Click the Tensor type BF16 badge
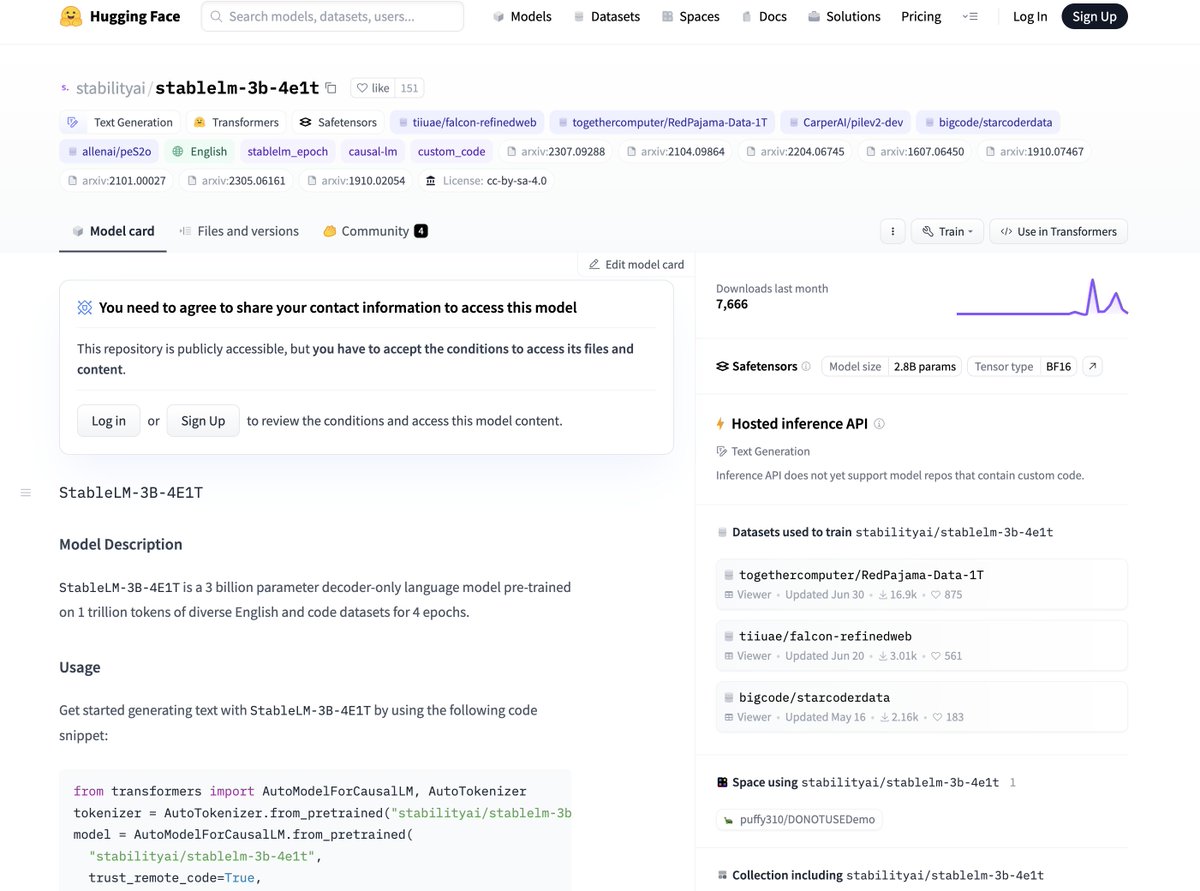1200x891 pixels. [x=1022, y=367]
